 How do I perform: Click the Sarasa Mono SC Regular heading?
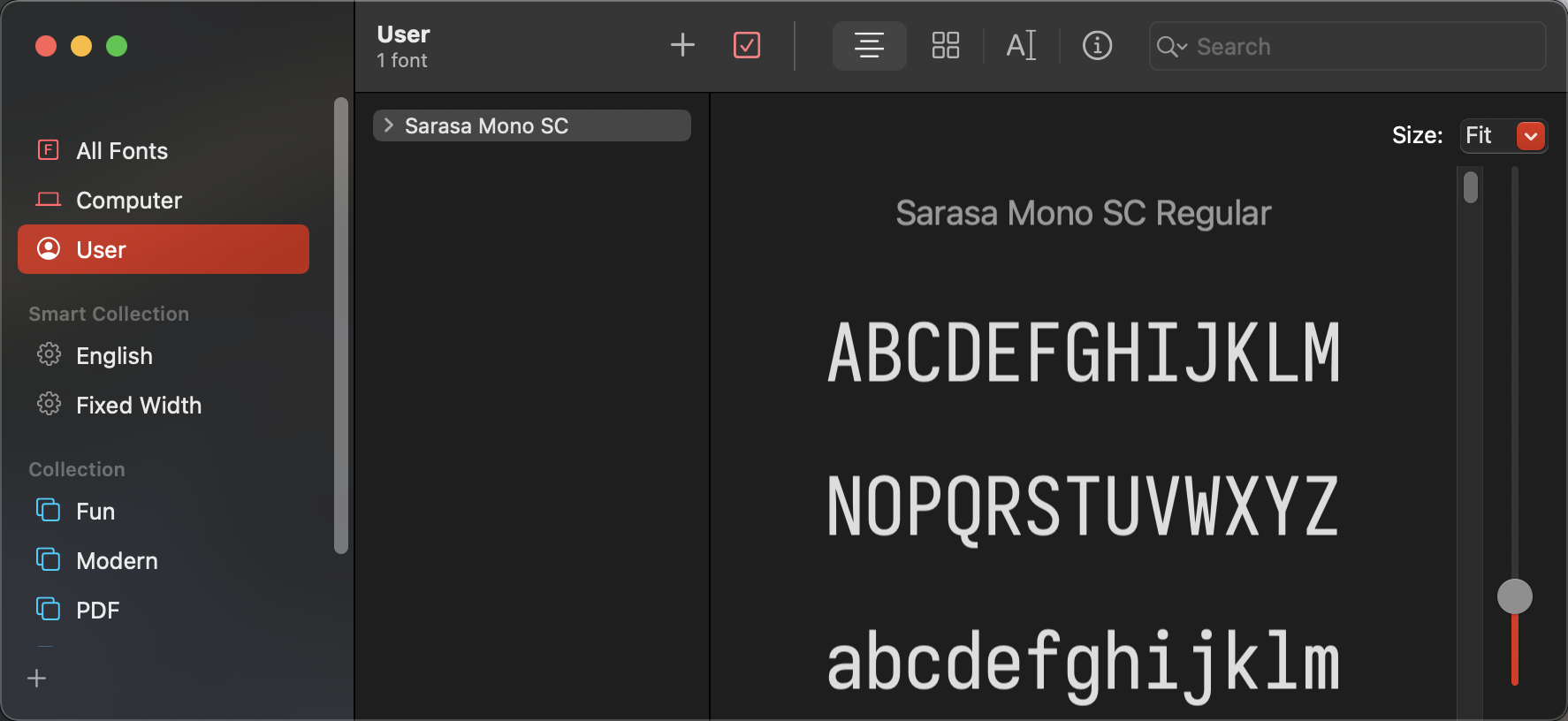click(x=1083, y=213)
